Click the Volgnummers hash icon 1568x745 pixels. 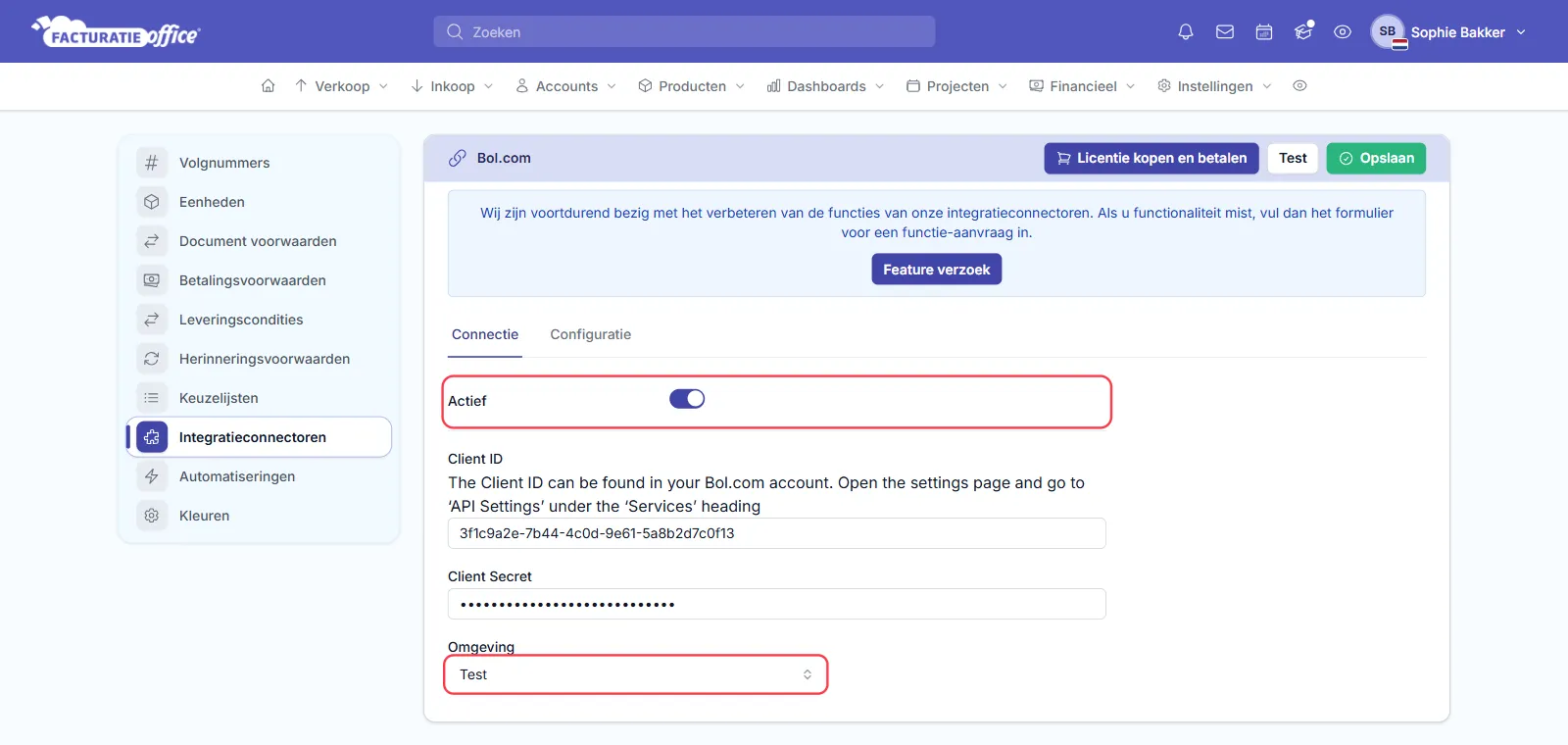pyautogui.click(x=152, y=163)
